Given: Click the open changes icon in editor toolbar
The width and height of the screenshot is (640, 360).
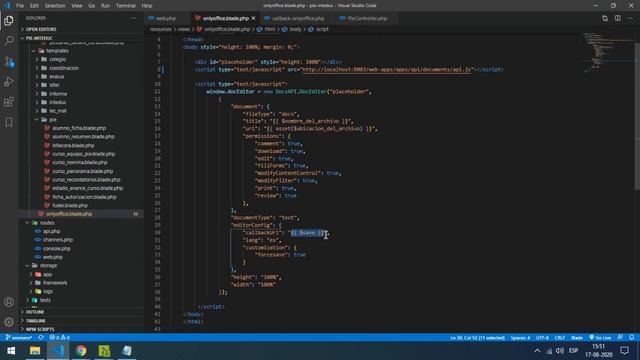Looking at the screenshot, I should point(605,18).
